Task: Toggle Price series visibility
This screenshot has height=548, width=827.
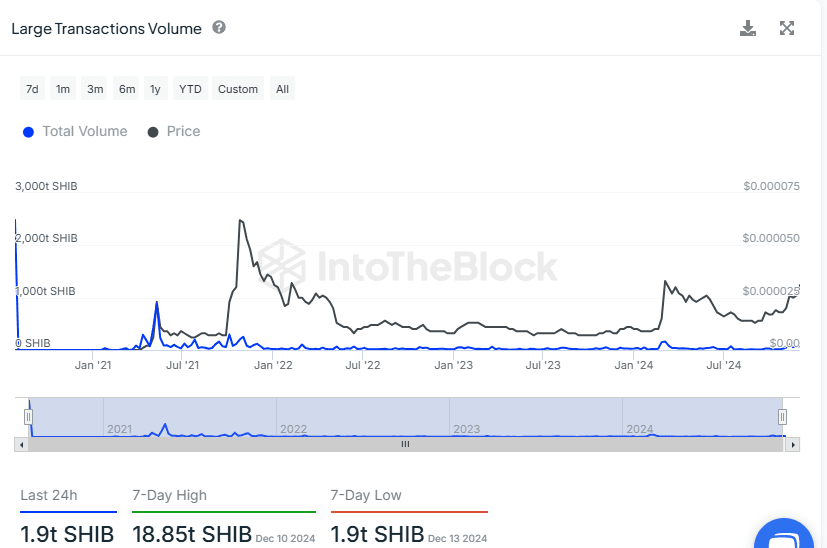Action: click(x=174, y=131)
